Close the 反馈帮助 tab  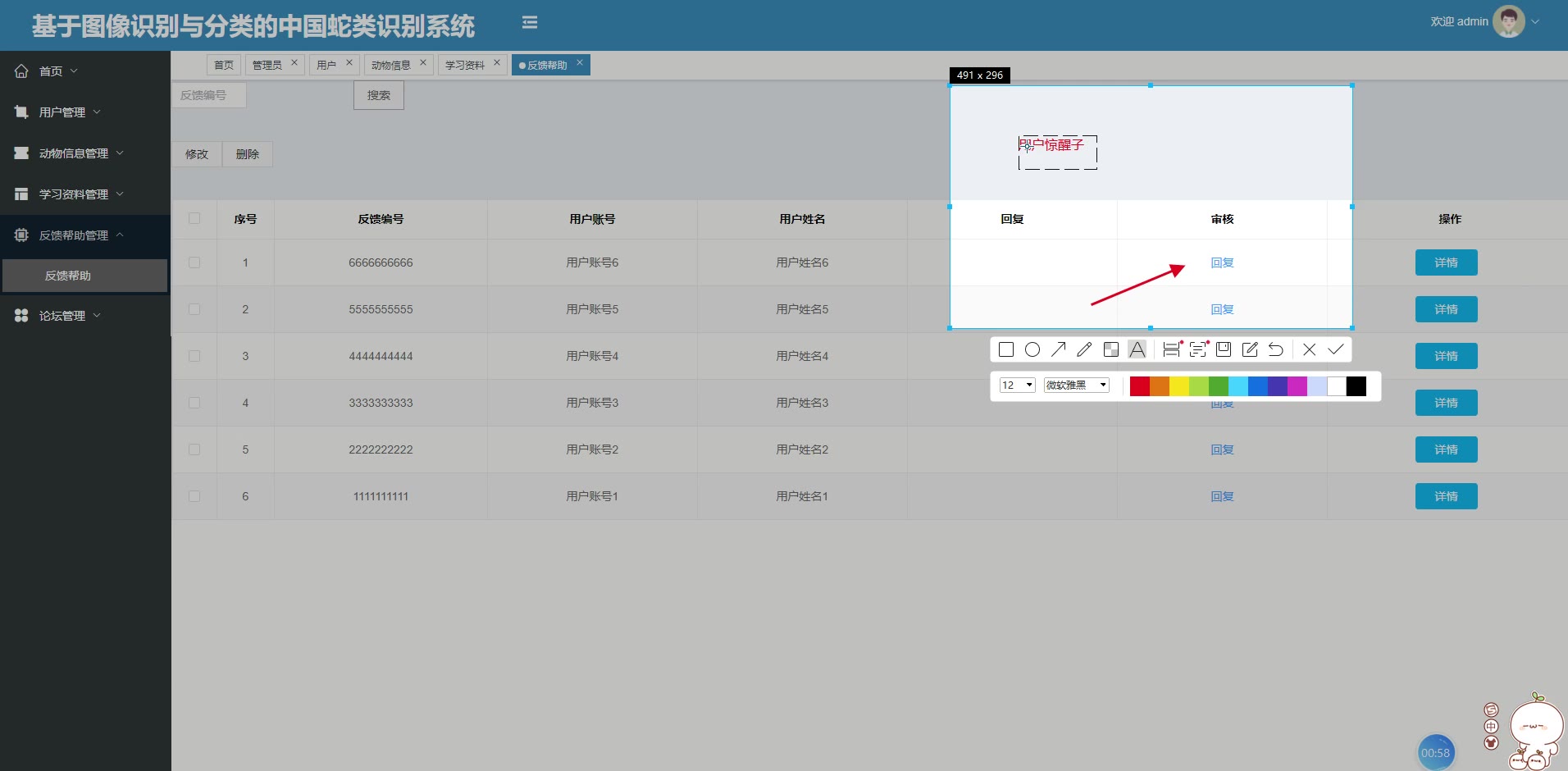click(x=580, y=62)
